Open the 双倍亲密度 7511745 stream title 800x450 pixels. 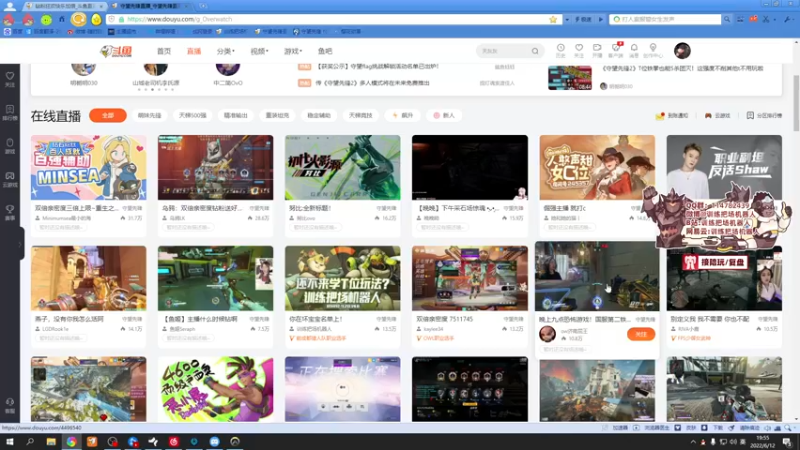click(444, 319)
